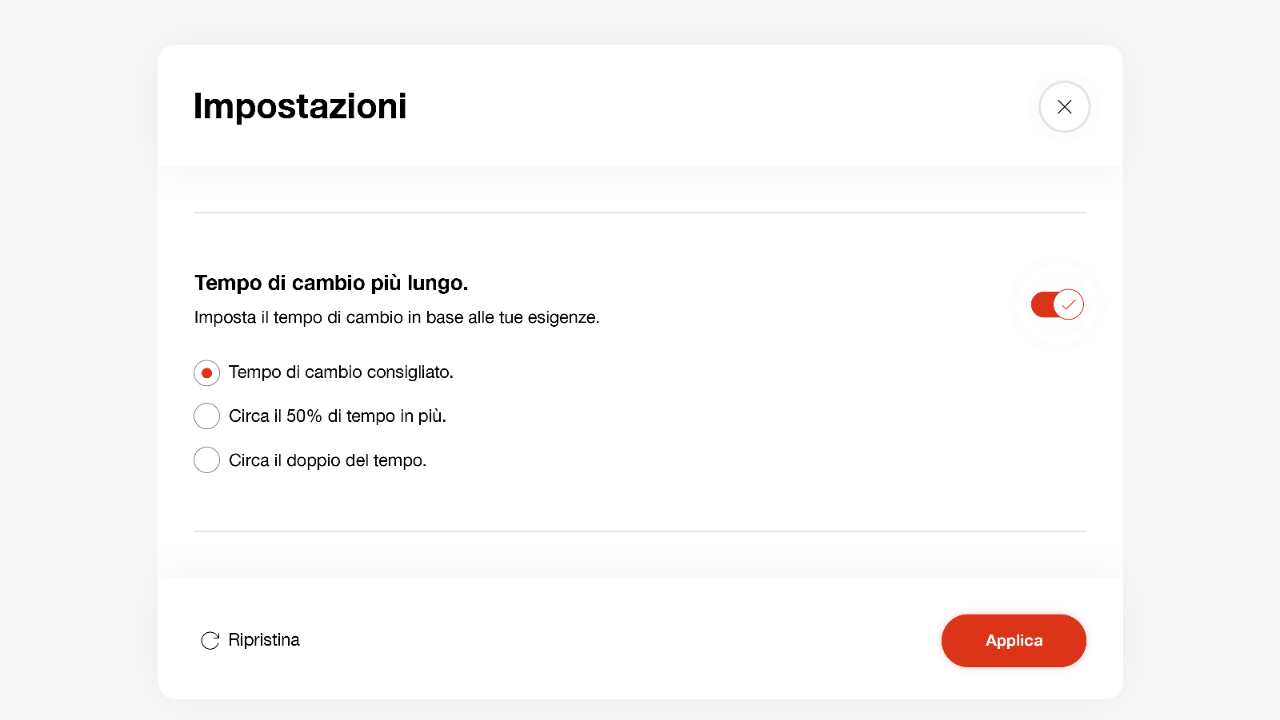This screenshot has width=1280, height=720.
Task: Click the Ripristina text link
Action: coord(264,640)
